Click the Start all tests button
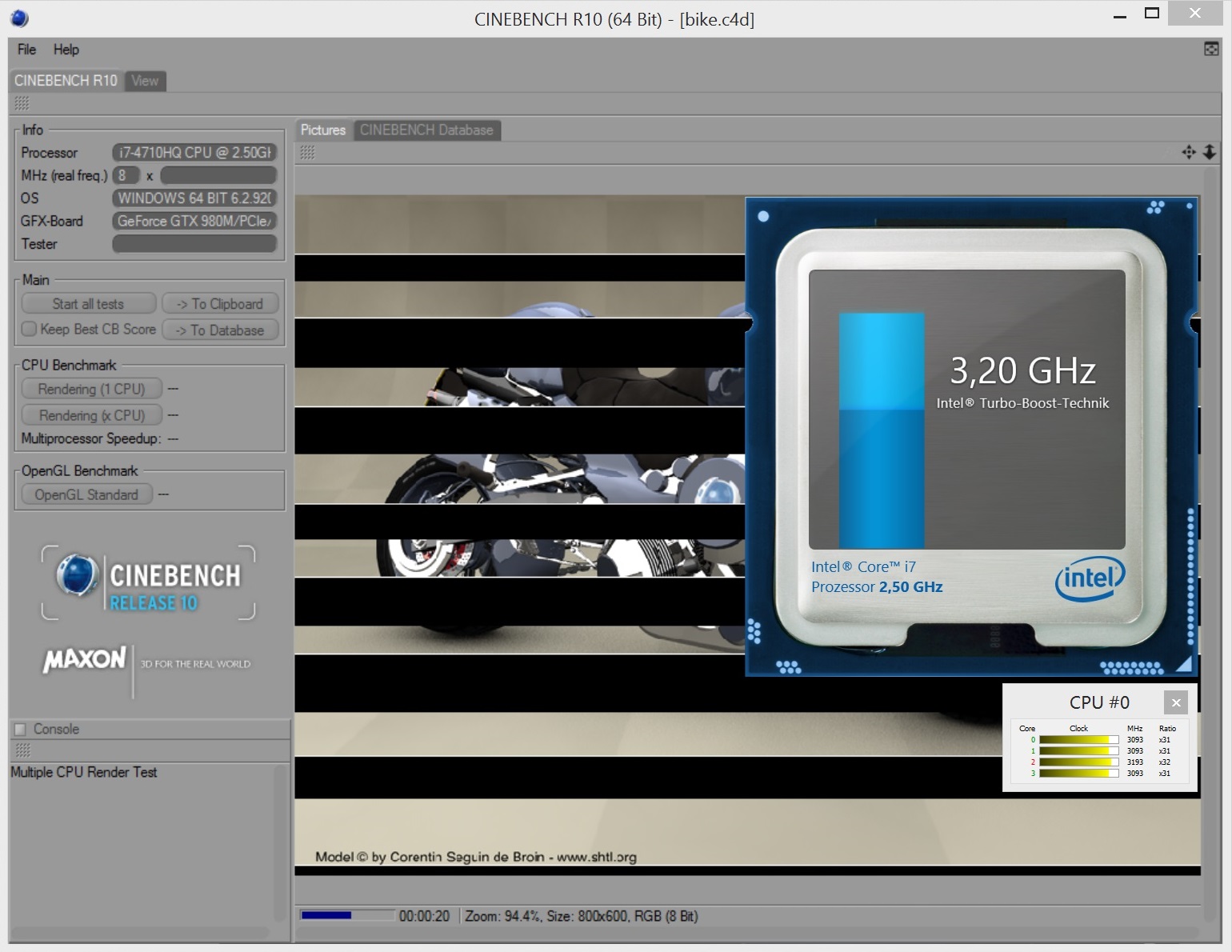The width and height of the screenshot is (1232, 952). tap(88, 304)
